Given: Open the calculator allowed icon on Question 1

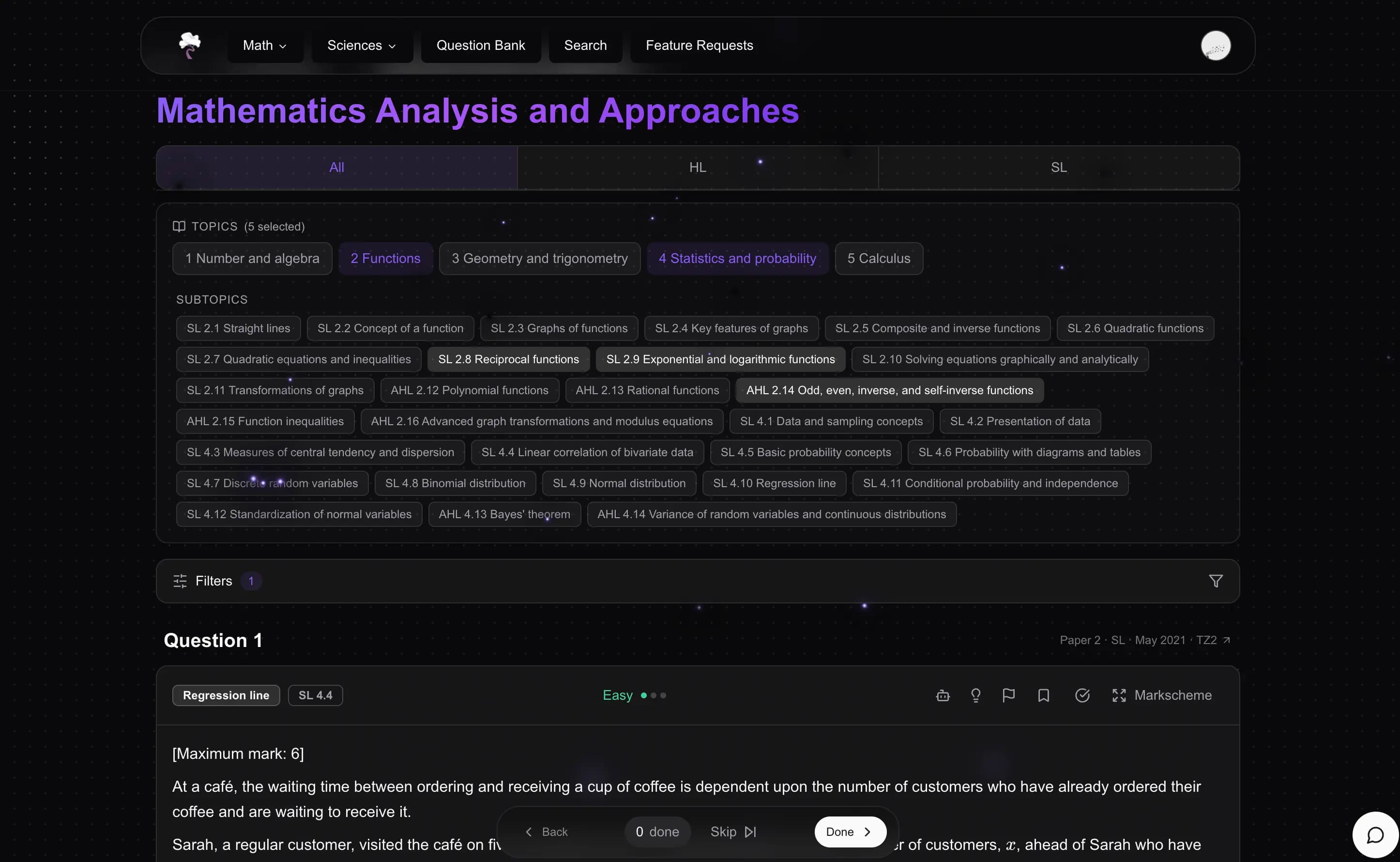Looking at the screenshot, I should (x=942, y=695).
